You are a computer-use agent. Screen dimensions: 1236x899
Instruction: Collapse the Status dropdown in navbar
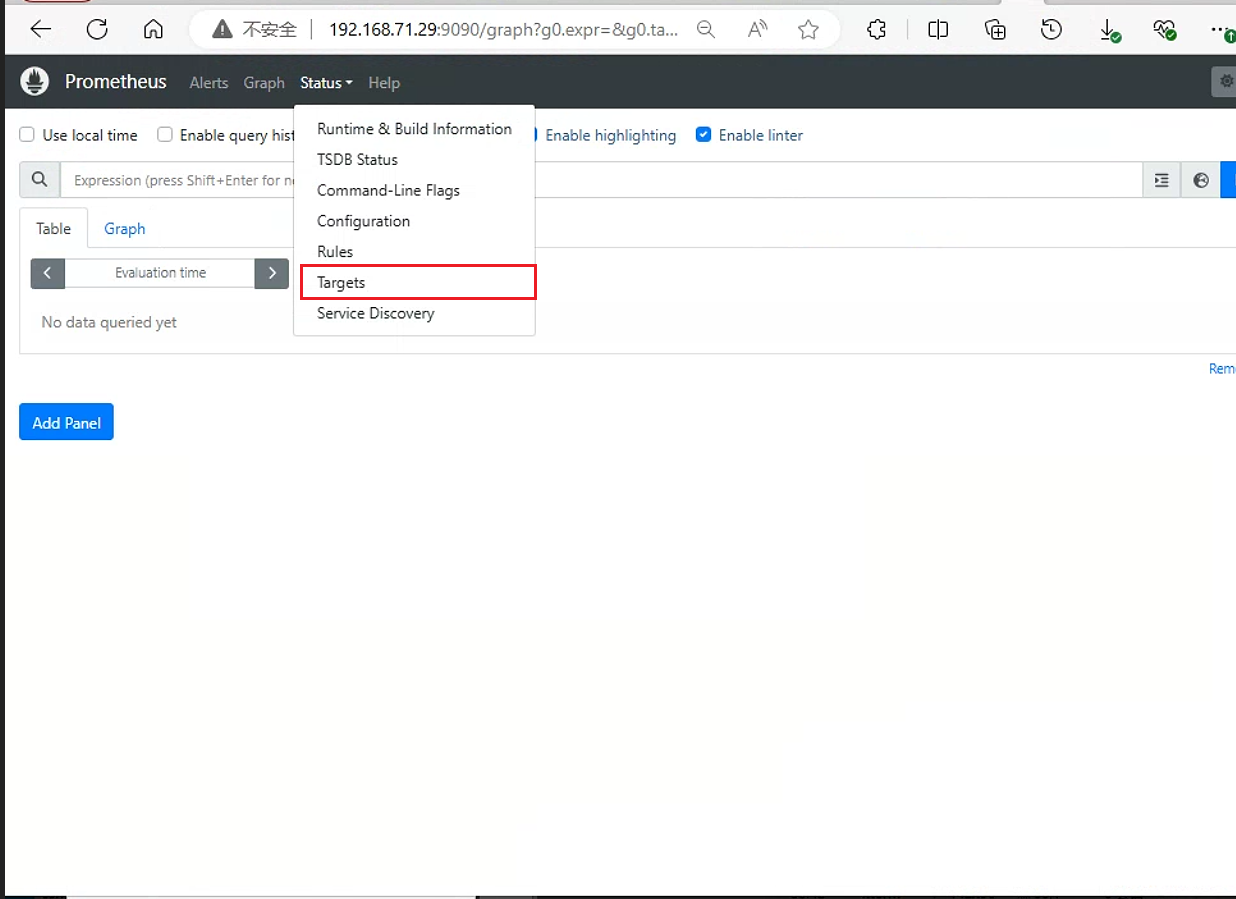[326, 83]
